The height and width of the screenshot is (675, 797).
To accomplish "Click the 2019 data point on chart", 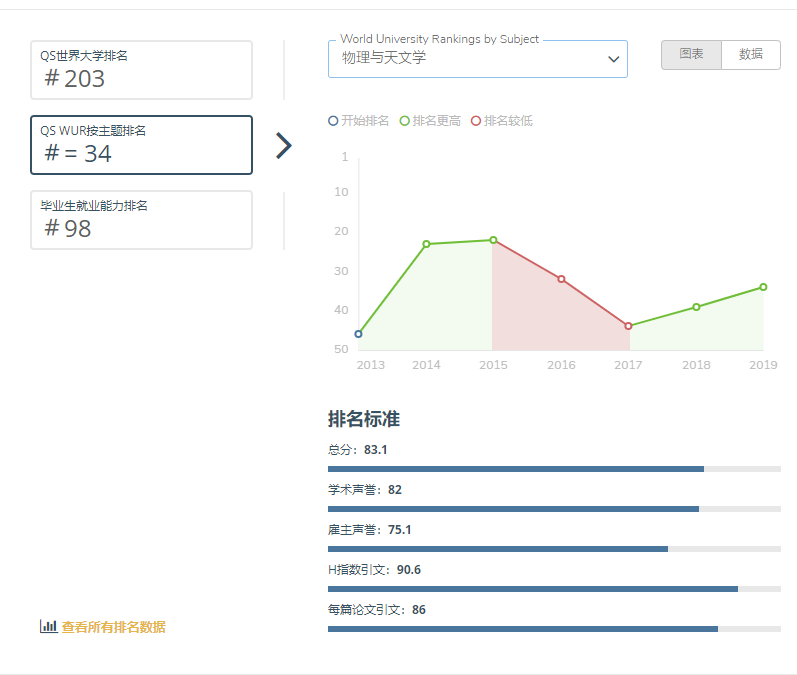I will [x=763, y=287].
